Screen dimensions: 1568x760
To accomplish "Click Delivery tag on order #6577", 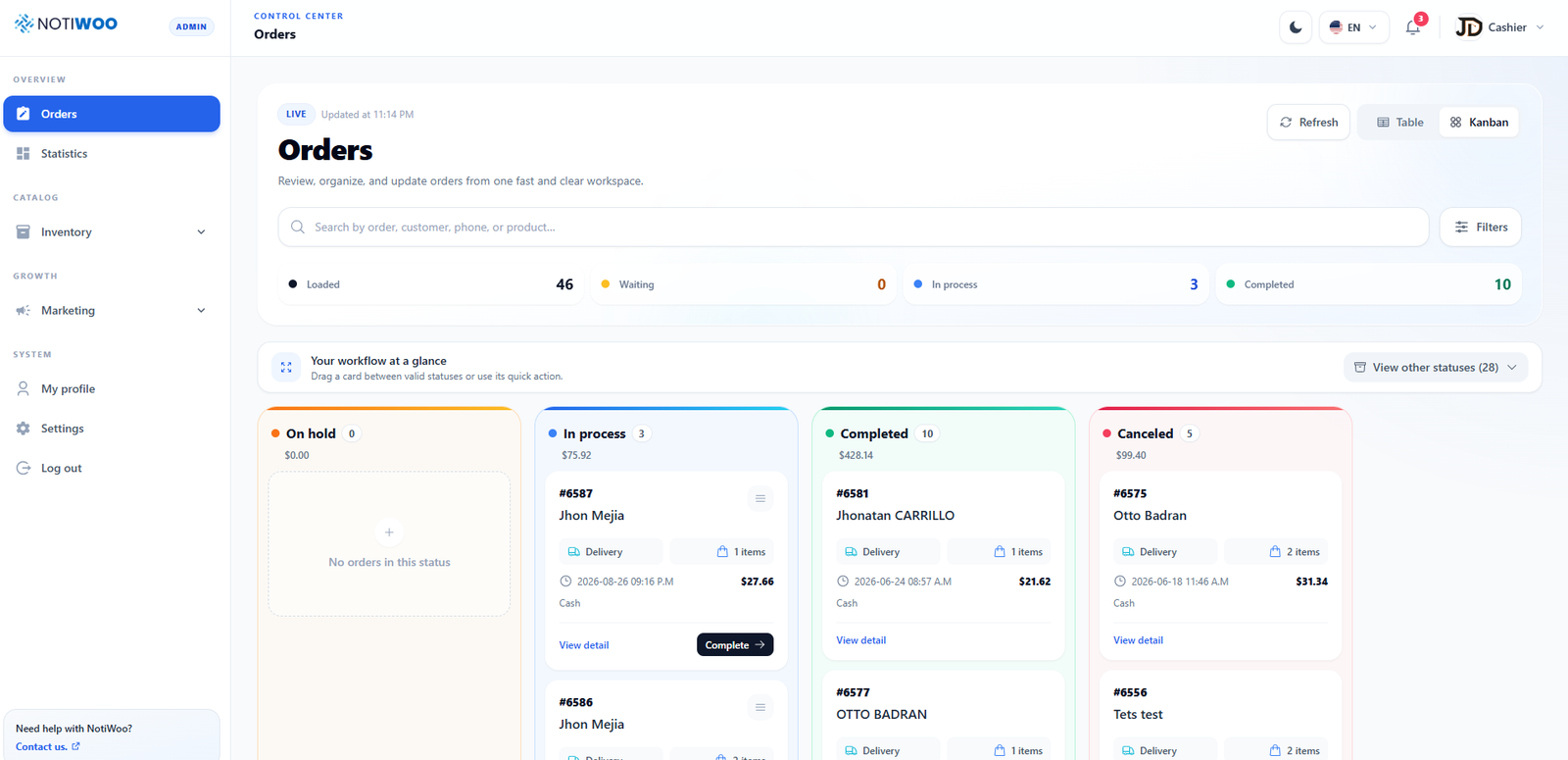I will click(888, 750).
